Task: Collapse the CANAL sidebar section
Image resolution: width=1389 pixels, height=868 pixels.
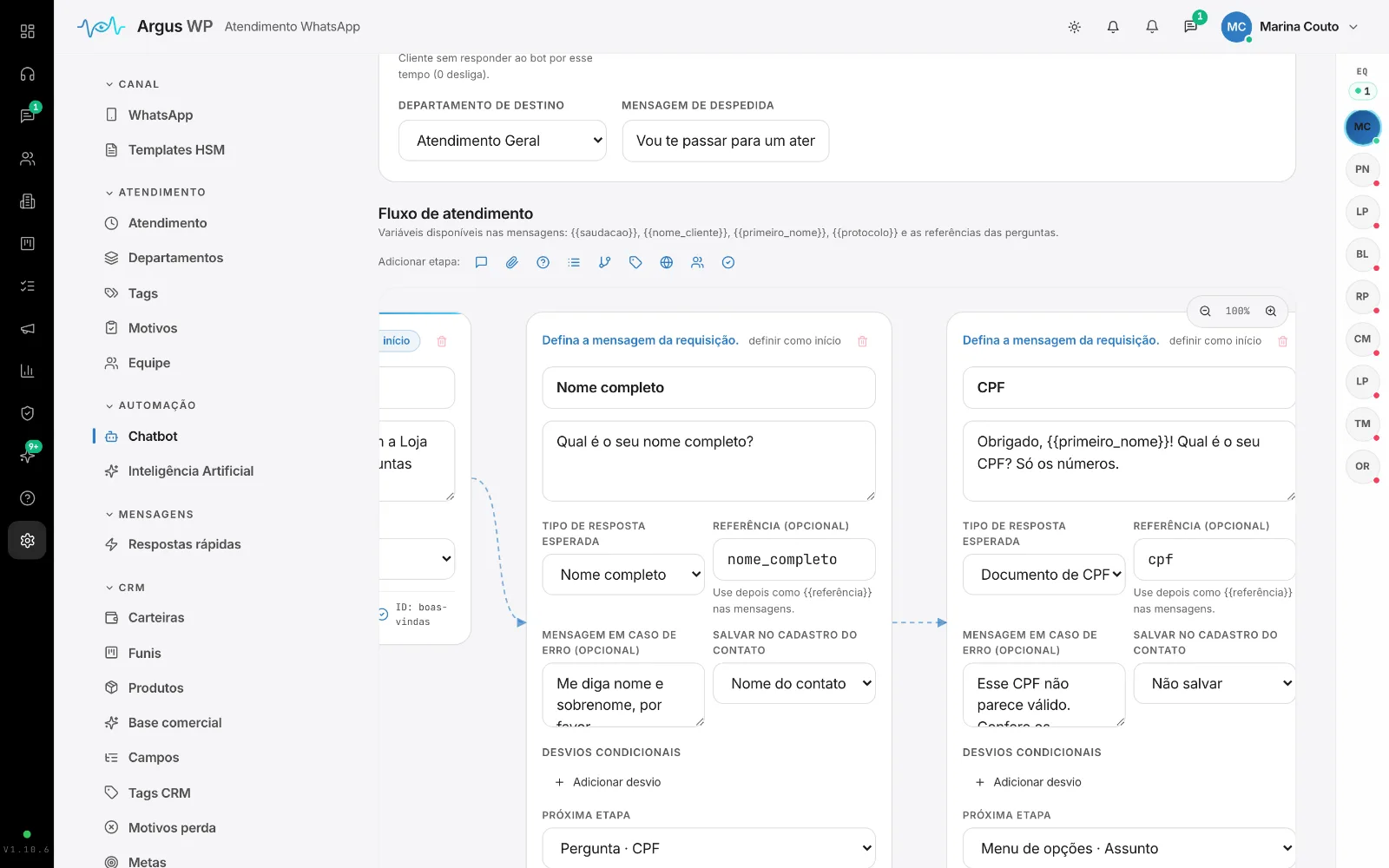Action: (133, 84)
